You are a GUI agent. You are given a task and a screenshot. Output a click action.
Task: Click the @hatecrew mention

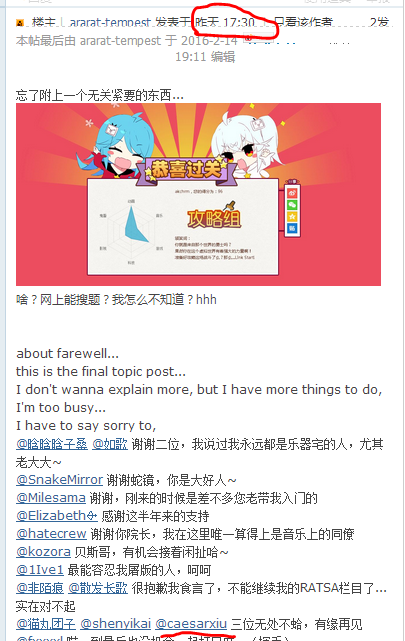click(x=51, y=533)
